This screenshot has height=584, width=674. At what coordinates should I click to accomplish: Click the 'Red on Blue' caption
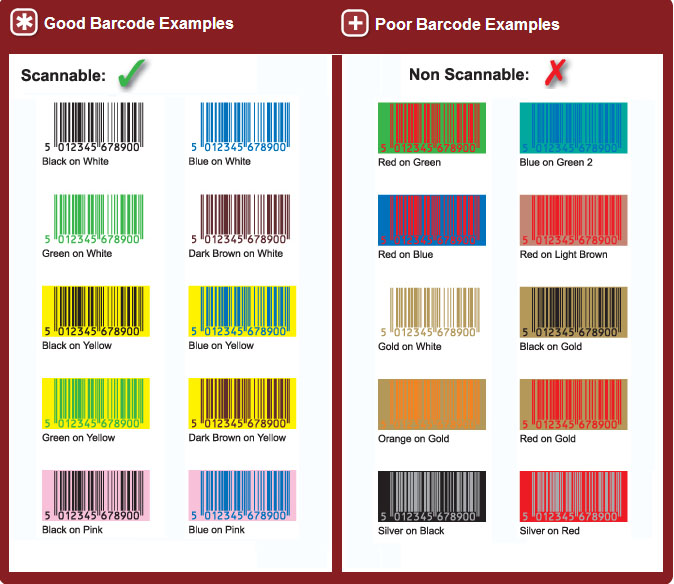(406, 254)
